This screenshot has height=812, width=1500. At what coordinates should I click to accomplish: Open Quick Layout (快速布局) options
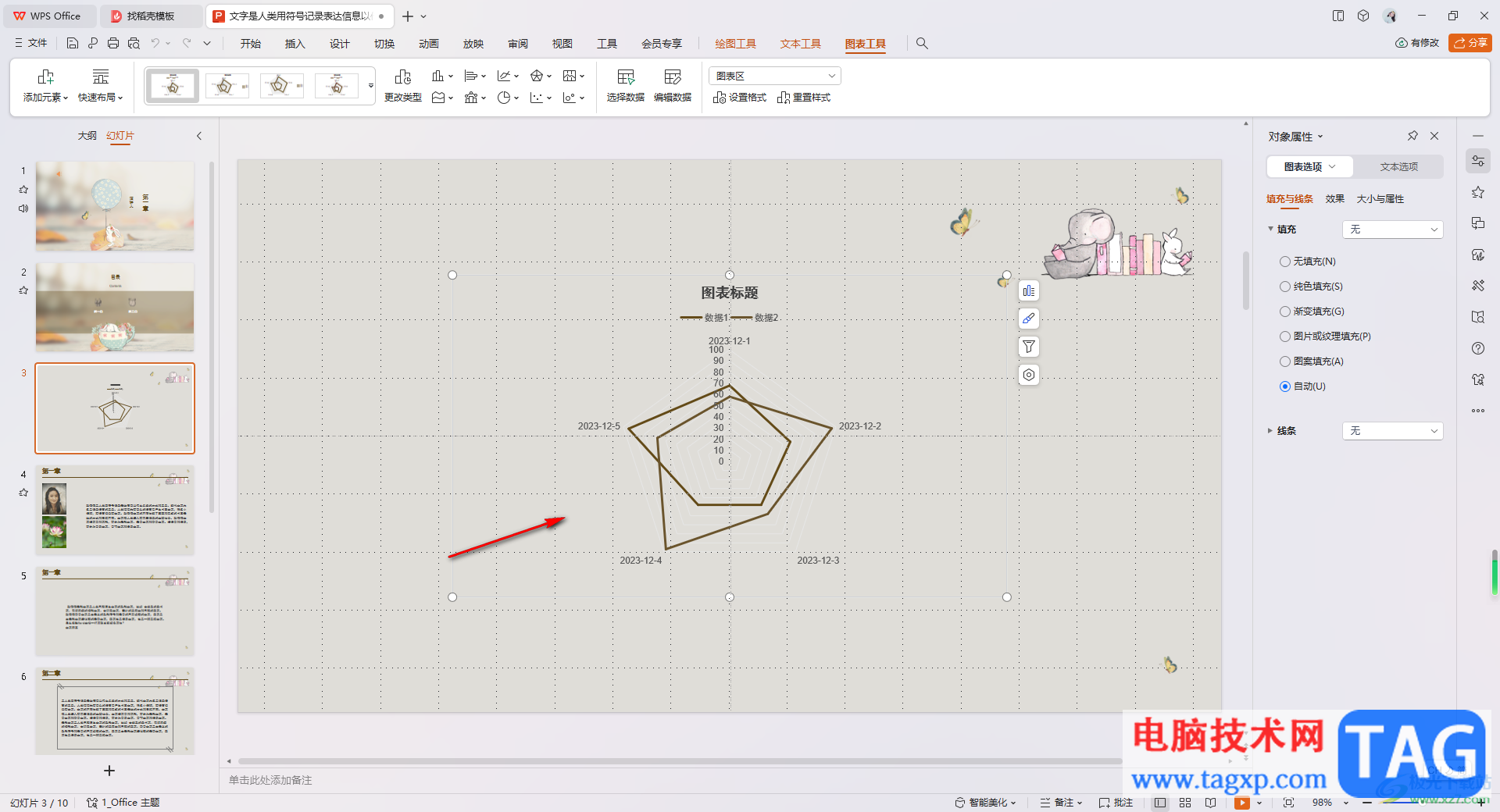click(x=101, y=86)
